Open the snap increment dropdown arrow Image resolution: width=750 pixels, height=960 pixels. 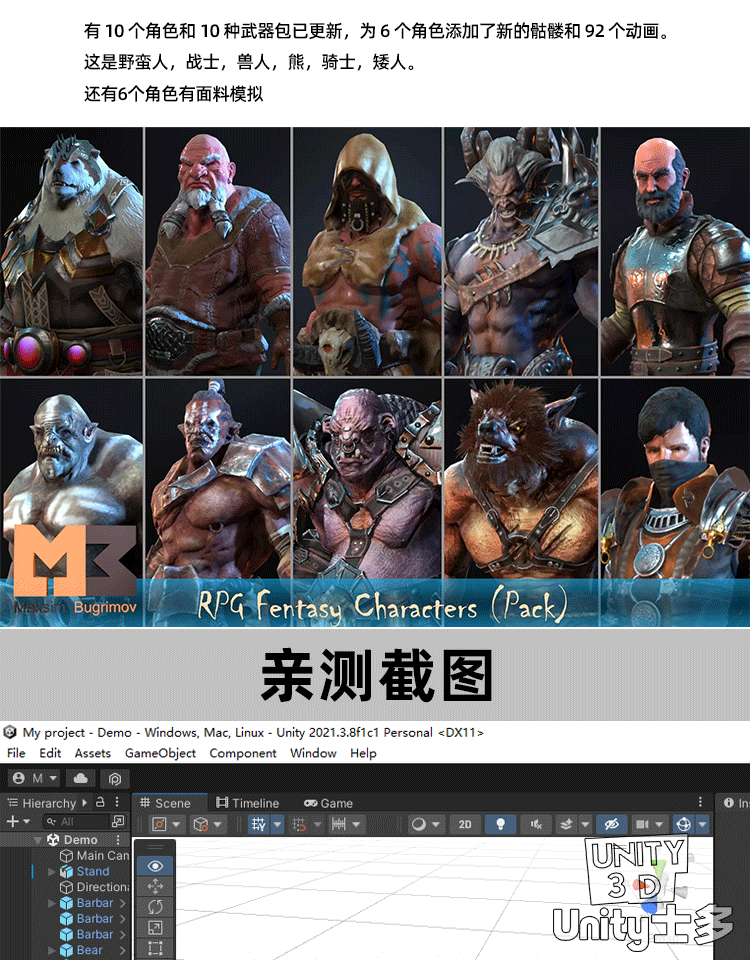pos(317,824)
